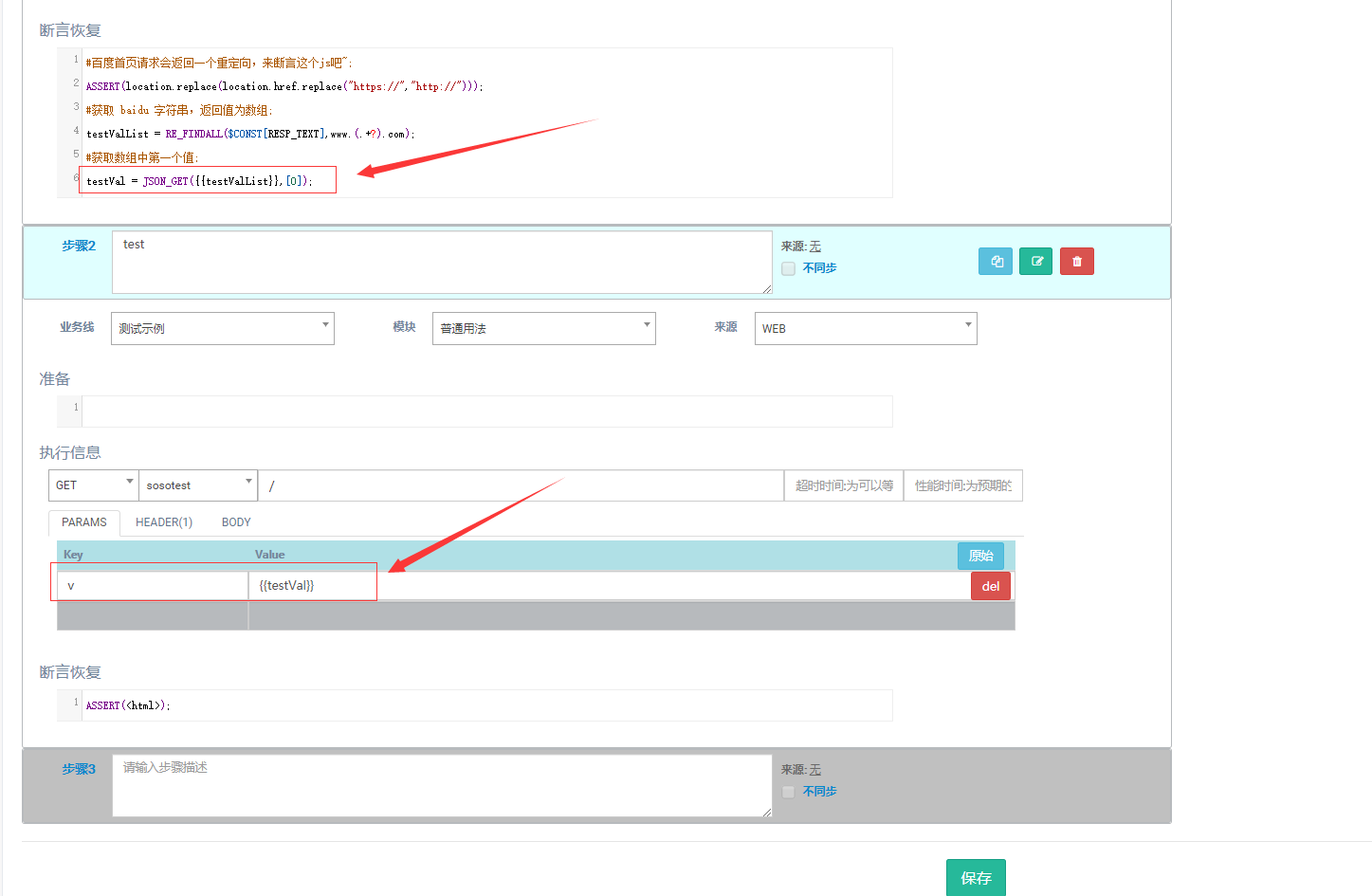Screen dimensions: 1372x896
Task: Delete step 2 with the red trash icon
Action: tap(1077, 262)
